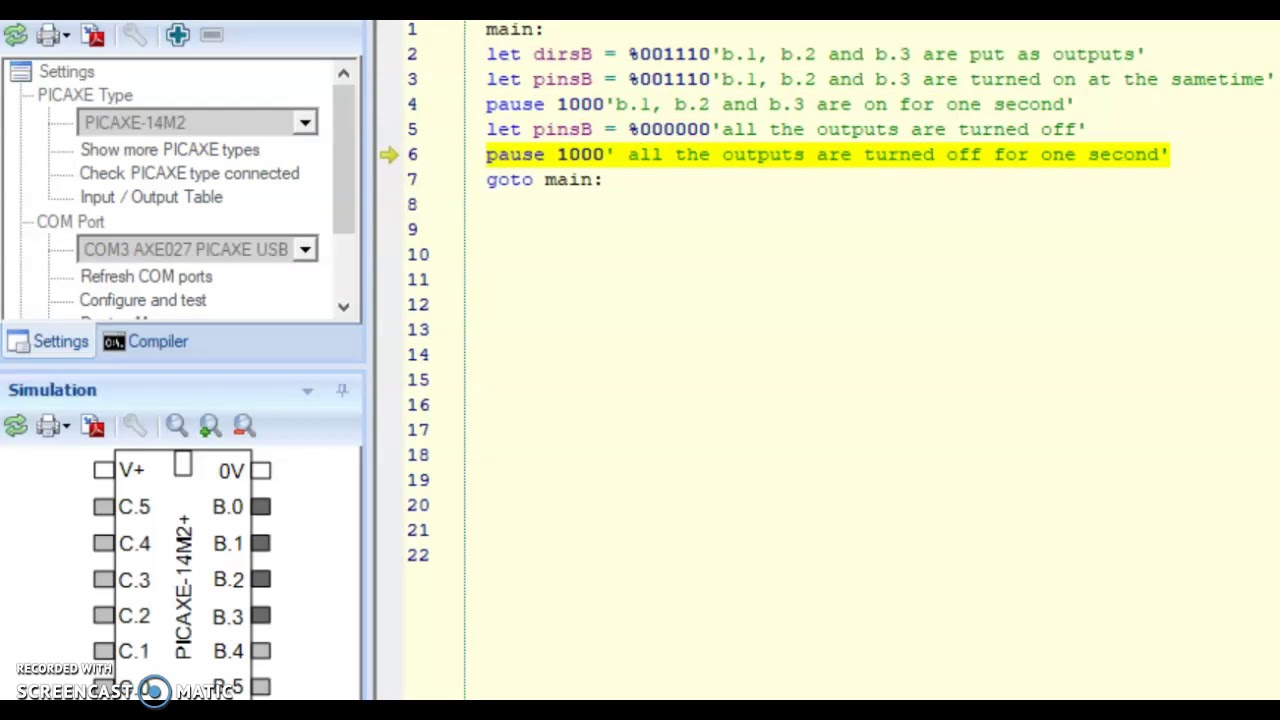Toggle pin B.2 on simulated chip

point(261,579)
